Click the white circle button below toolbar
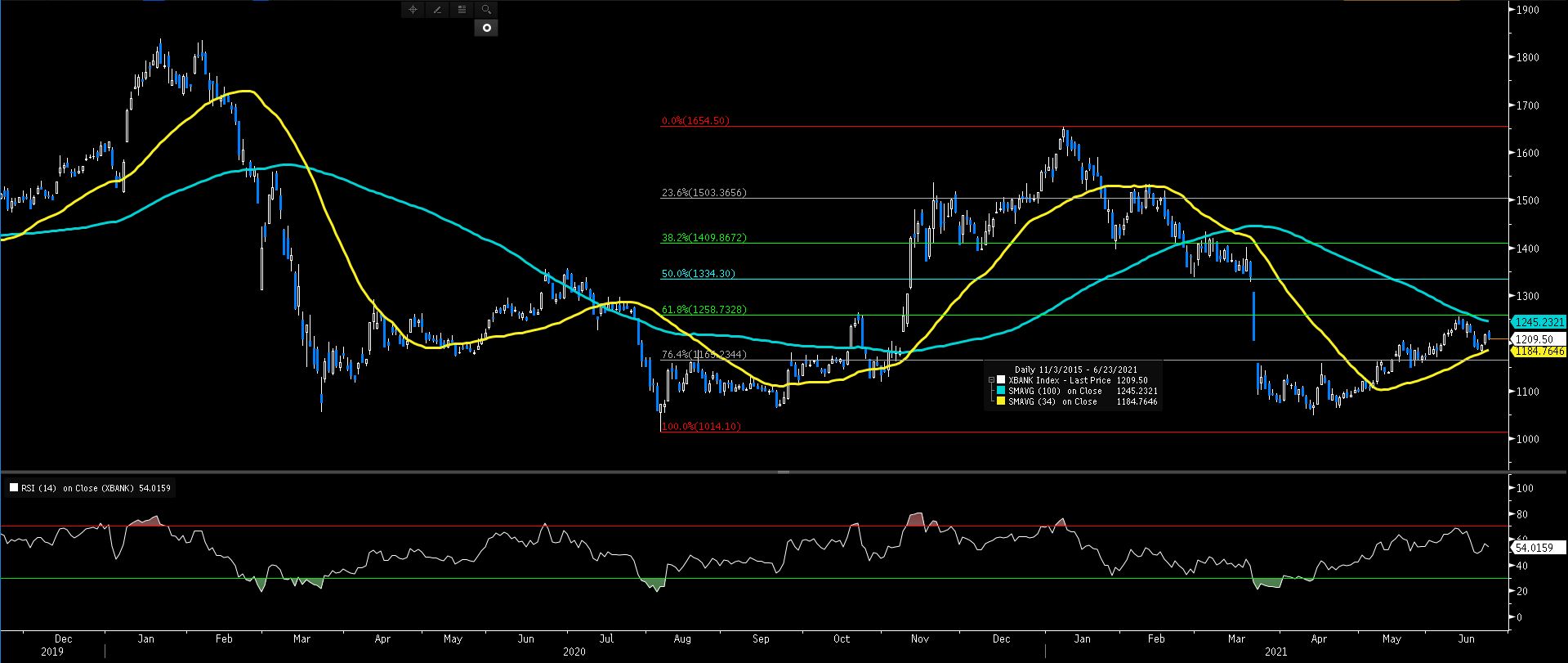This screenshot has height=663, width=1568. pyautogui.click(x=486, y=28)
